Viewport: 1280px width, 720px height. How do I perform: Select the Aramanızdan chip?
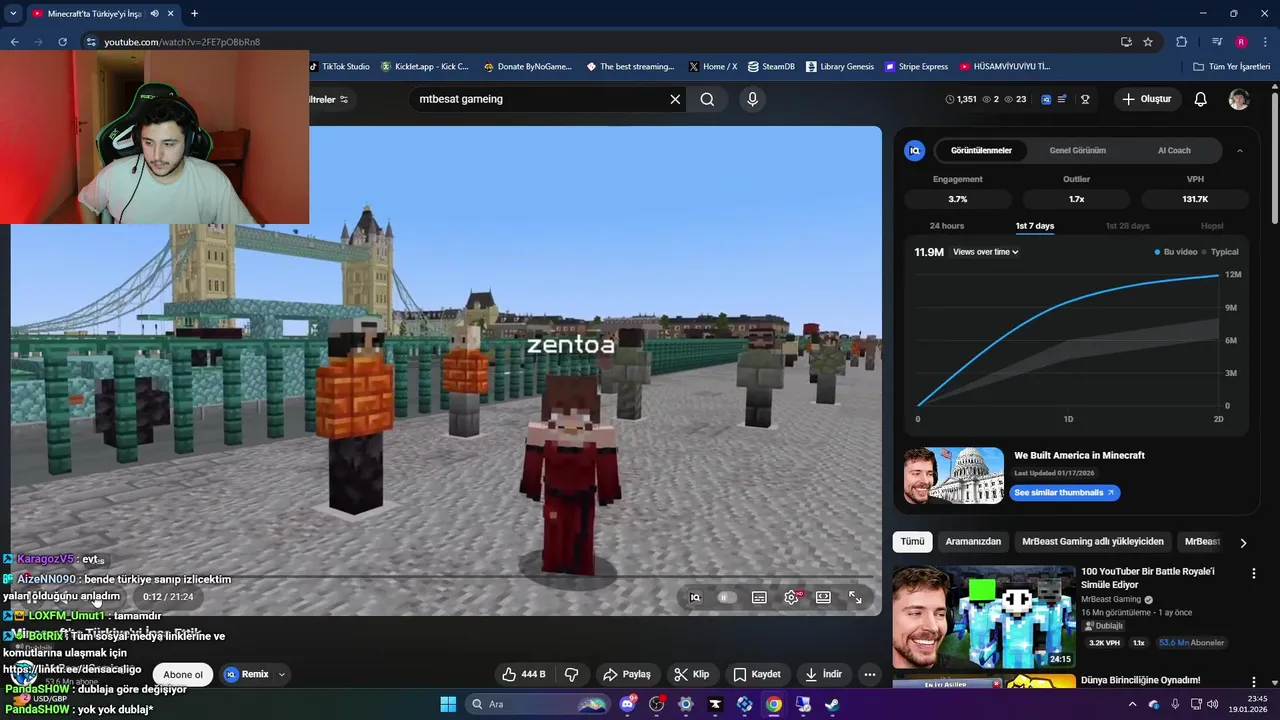click(973, 542)
